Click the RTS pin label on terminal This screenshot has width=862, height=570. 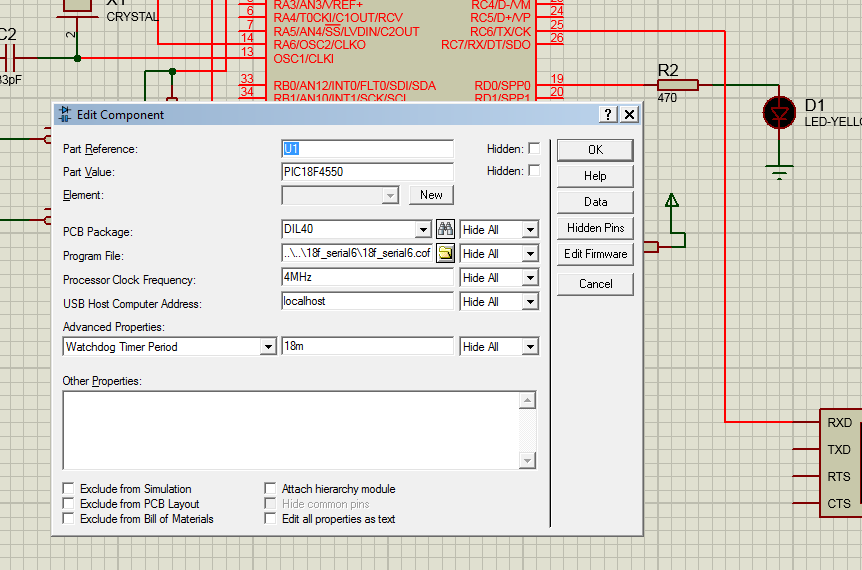click(839, 477)
